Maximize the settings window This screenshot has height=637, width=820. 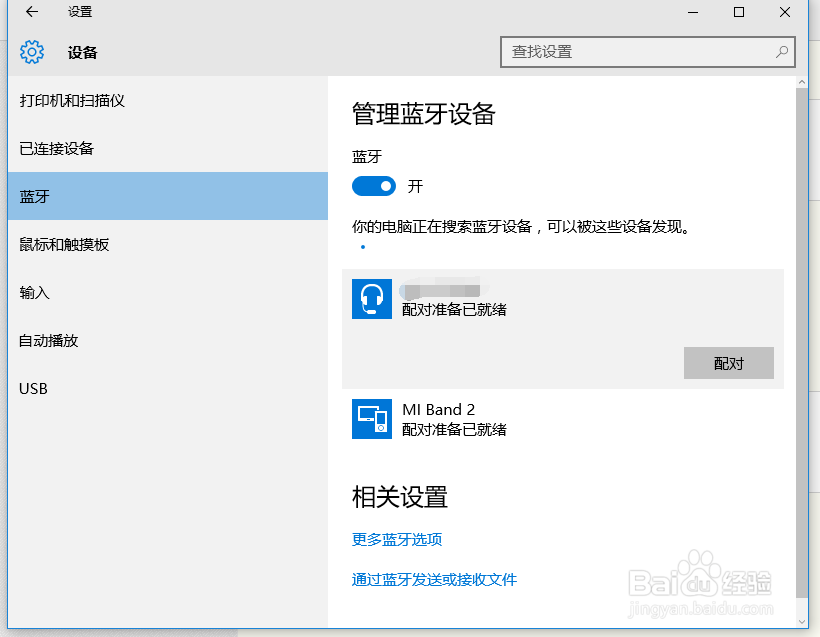coord(739,12)
